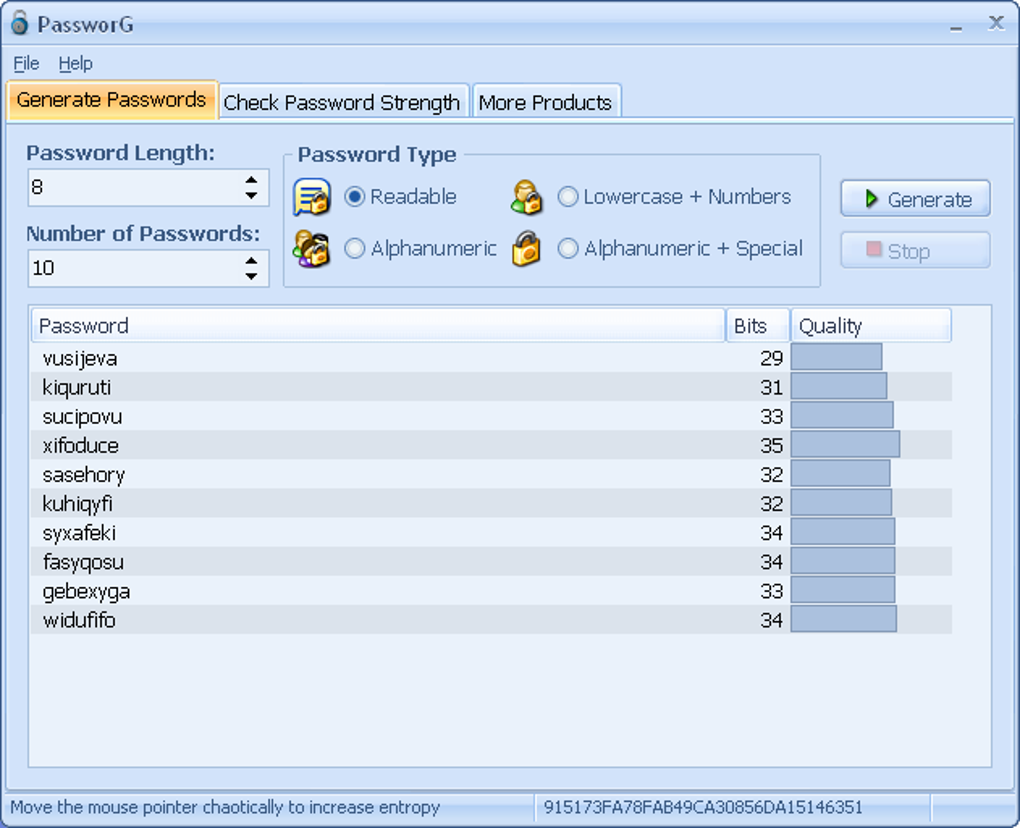Sort by the Password column header
Viewport: 1020px width, 828px height.
(x=378, y=325)
